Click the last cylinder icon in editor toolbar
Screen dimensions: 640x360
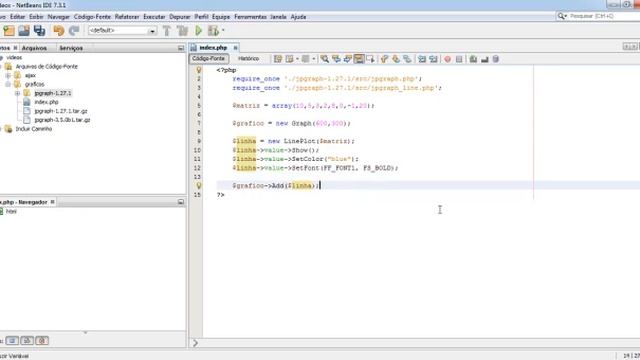pos(496,59)
